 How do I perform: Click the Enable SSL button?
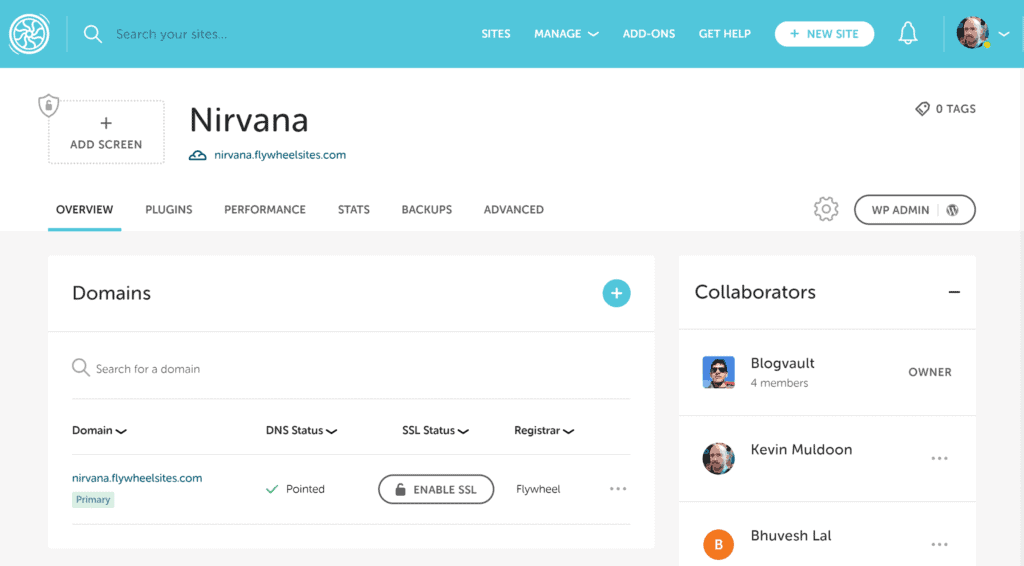436,489
